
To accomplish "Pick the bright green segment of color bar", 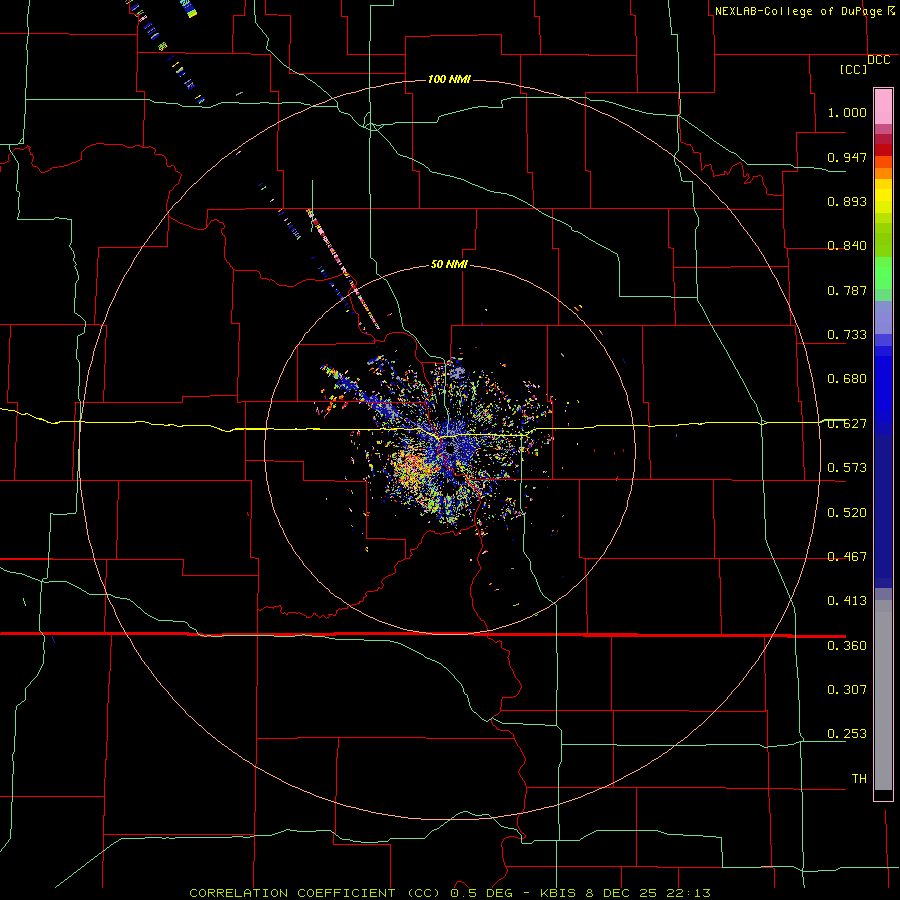I will pos(883,273).
